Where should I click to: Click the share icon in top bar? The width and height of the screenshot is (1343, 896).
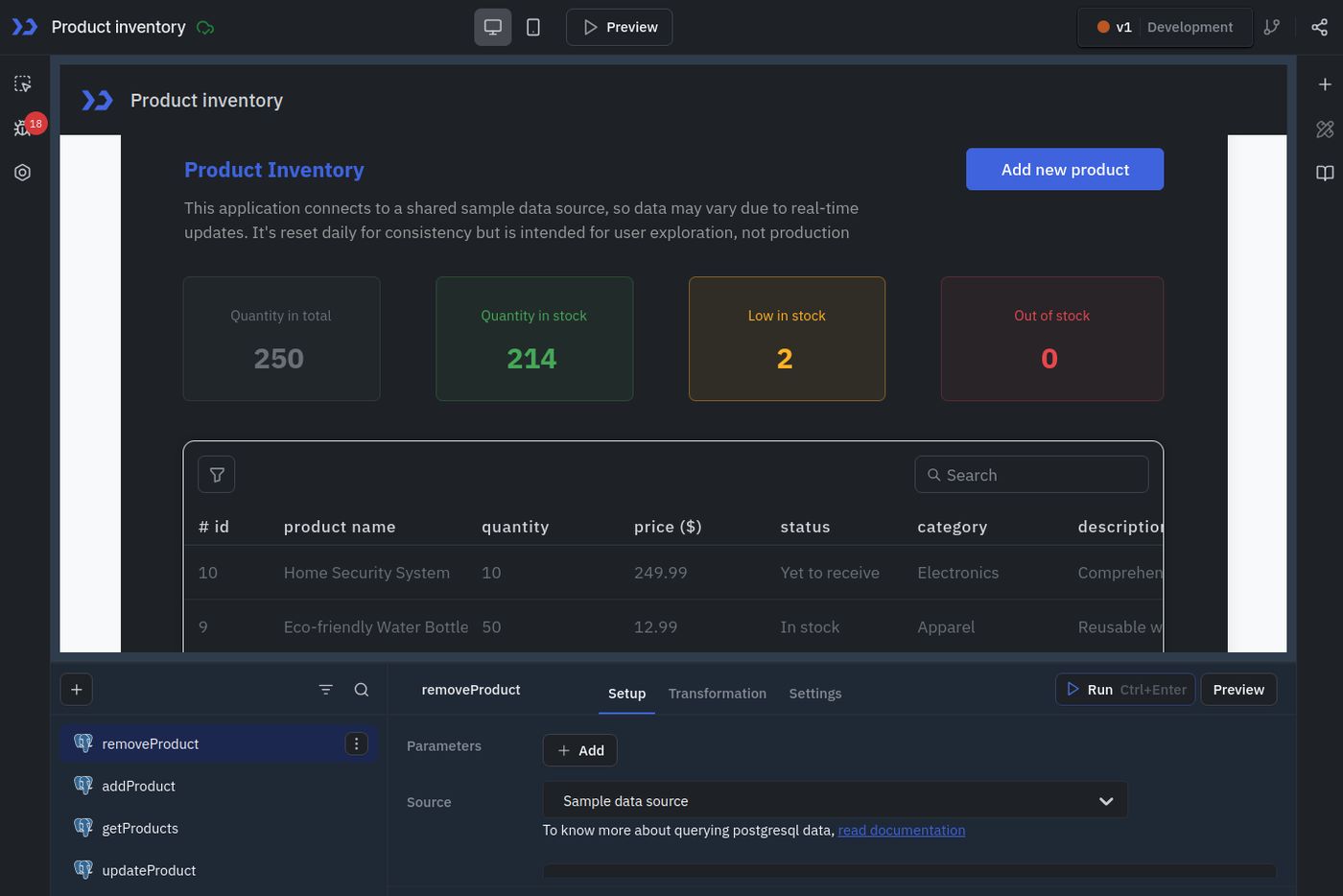[x=1320, y=27]
